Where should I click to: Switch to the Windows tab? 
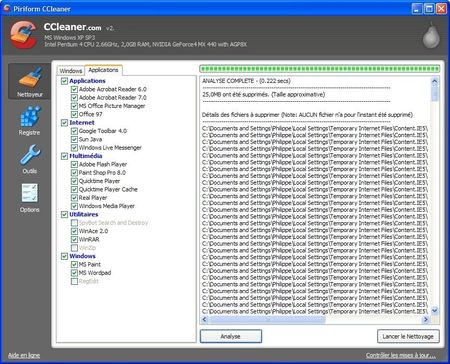(71, 71)
